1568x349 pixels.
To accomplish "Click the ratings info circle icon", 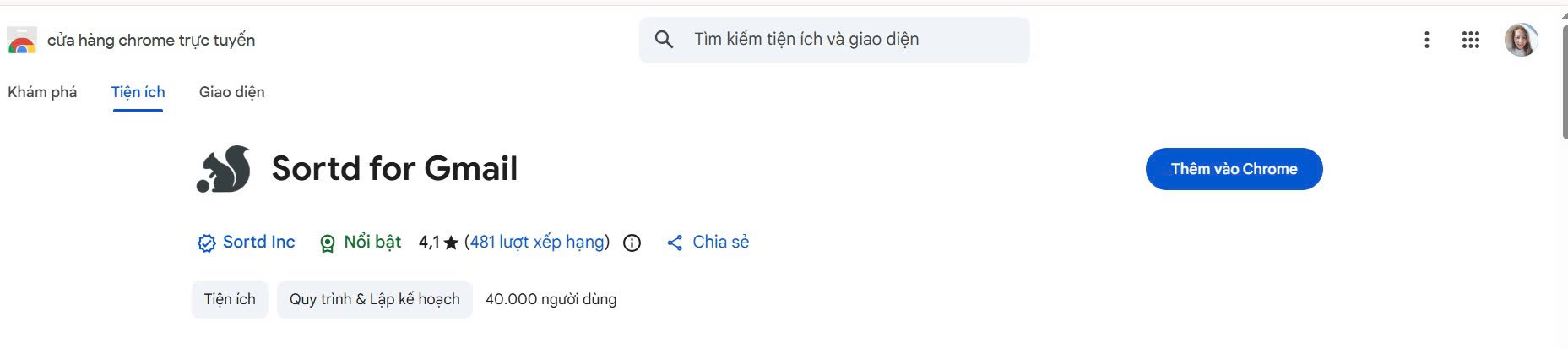I will [632, 243].
